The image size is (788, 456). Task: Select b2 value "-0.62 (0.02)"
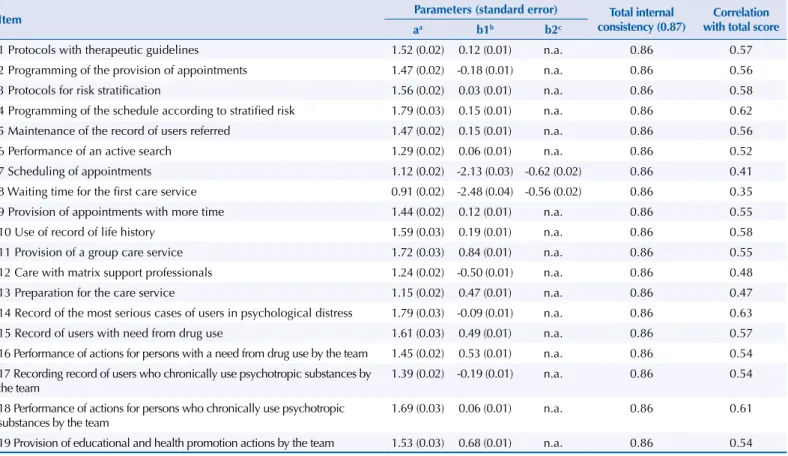tap(553, 171)
